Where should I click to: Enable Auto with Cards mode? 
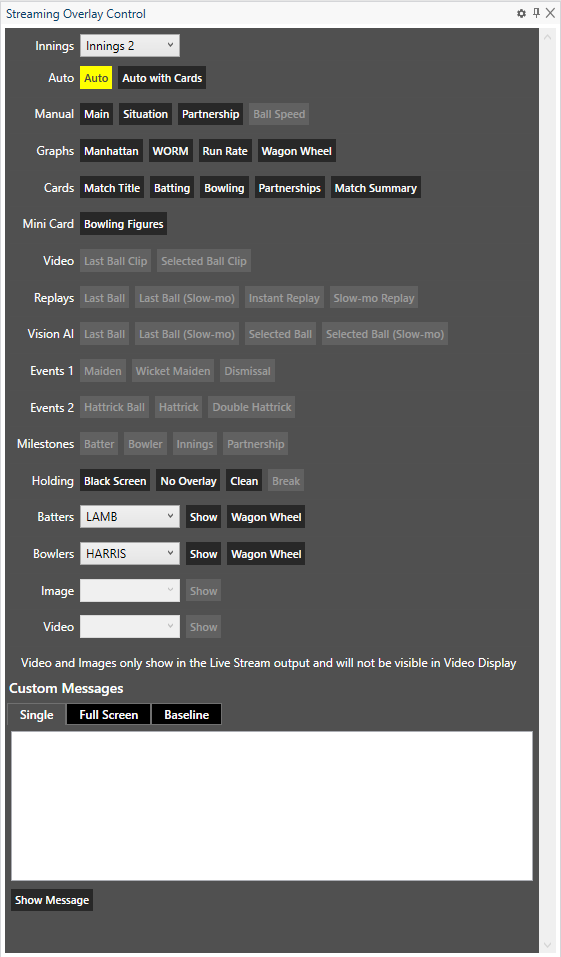[x=162, y=78]
